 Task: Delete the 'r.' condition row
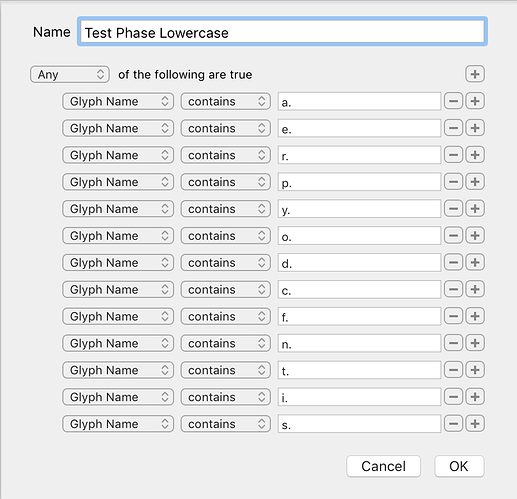pyautogui.click(x=453, y=155)
